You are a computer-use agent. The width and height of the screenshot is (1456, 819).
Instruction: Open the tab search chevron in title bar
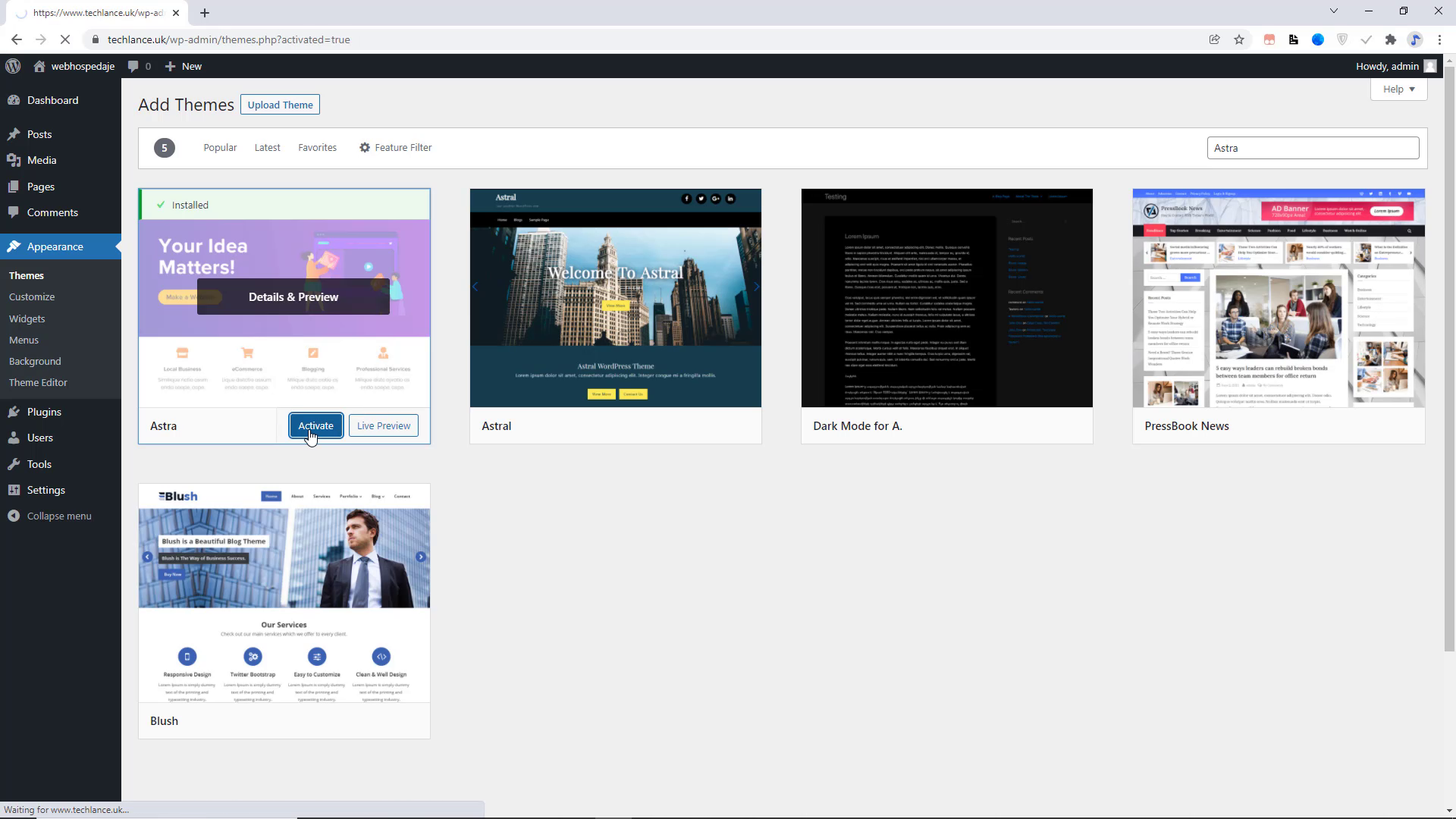[1334, 11]
